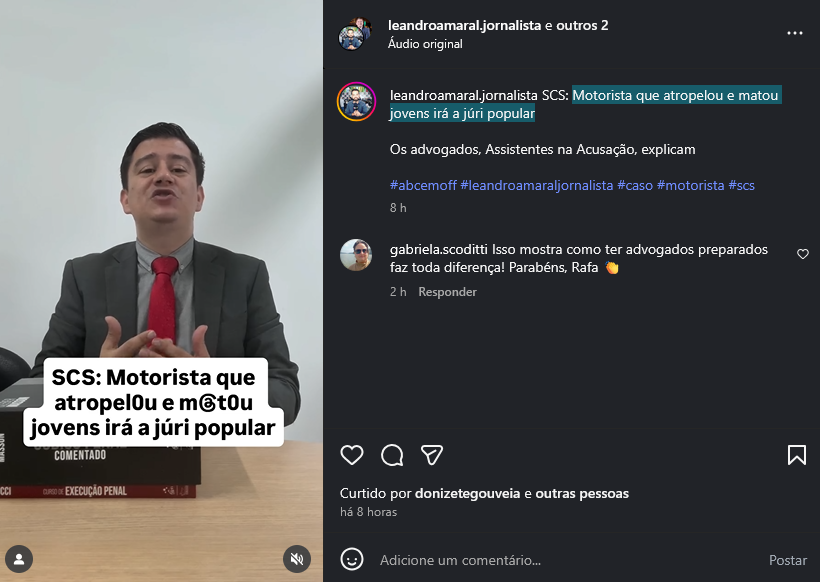The height and width of the screenshot is (582, 820).
Task: Share the post with the paper plane icon
Action: point(432,455)
